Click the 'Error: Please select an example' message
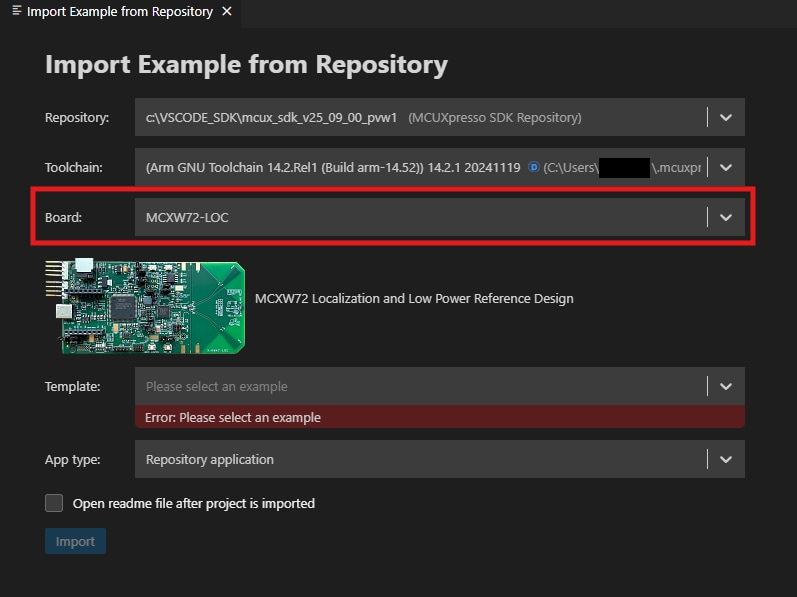797x597 pixels. (440, 417)
